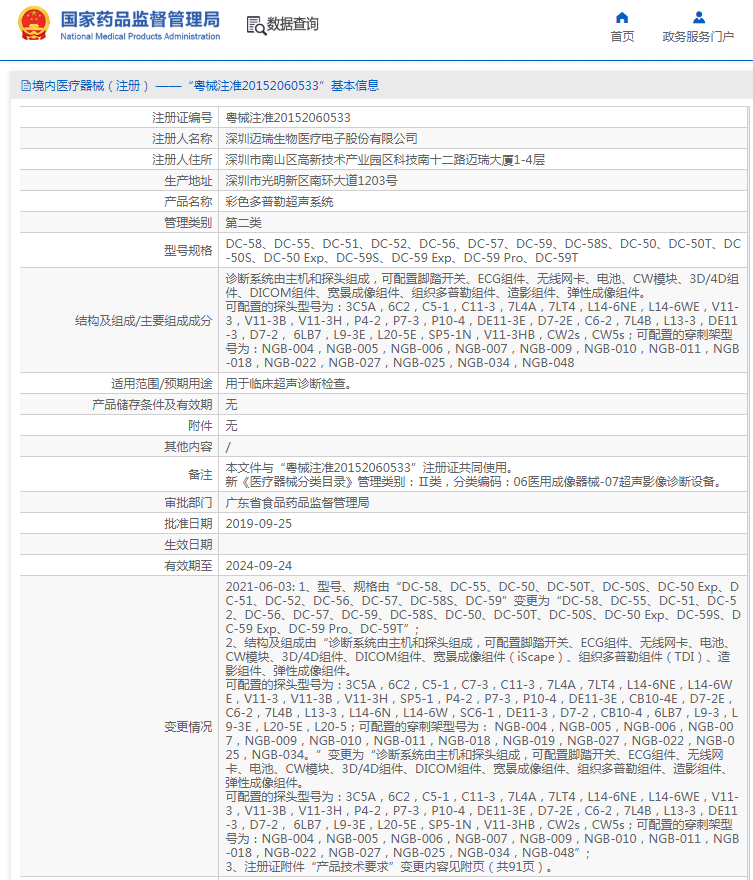The image size is (753, 880).
Task: Open the 数据查询 search icon
Action: pyautogui.click(x=256, y=25)
